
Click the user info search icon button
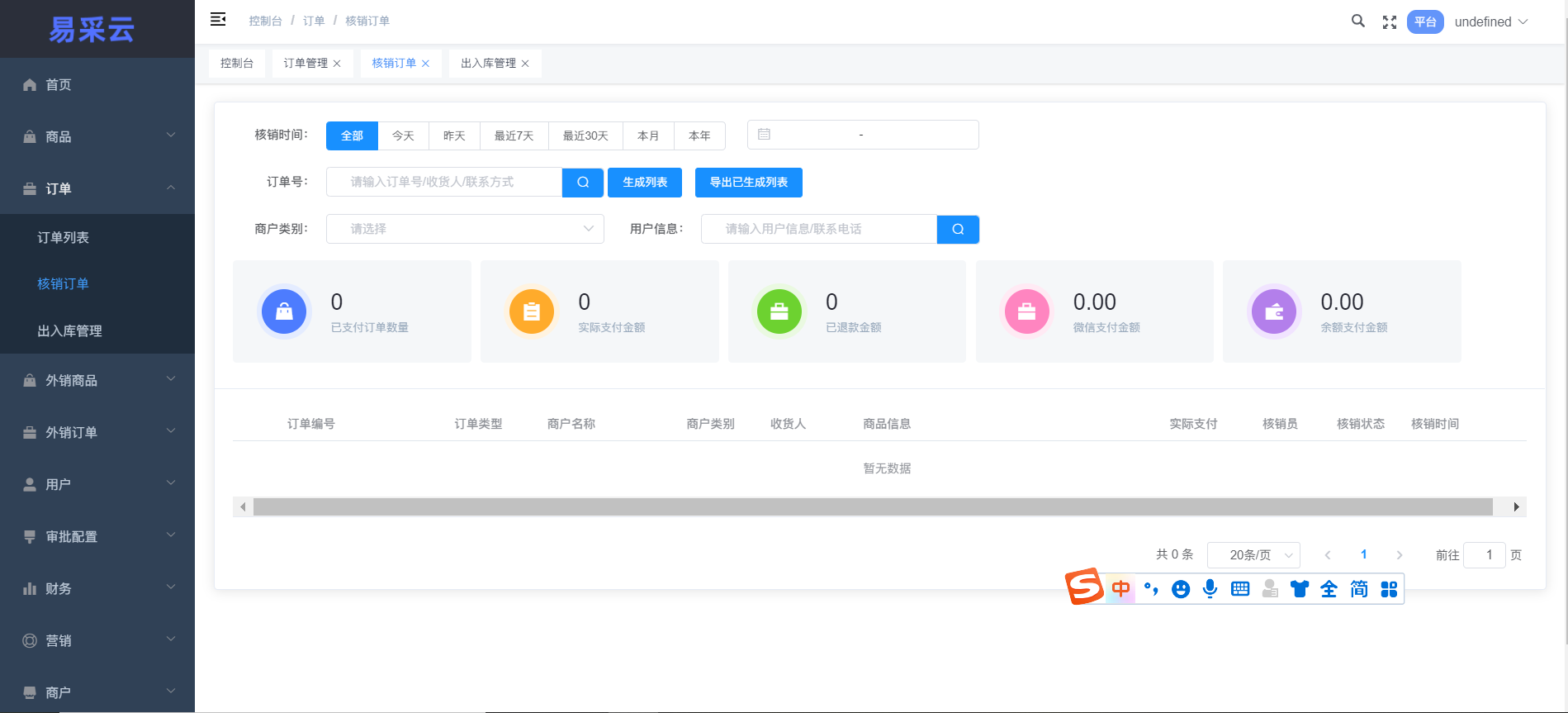coord(958,230)
